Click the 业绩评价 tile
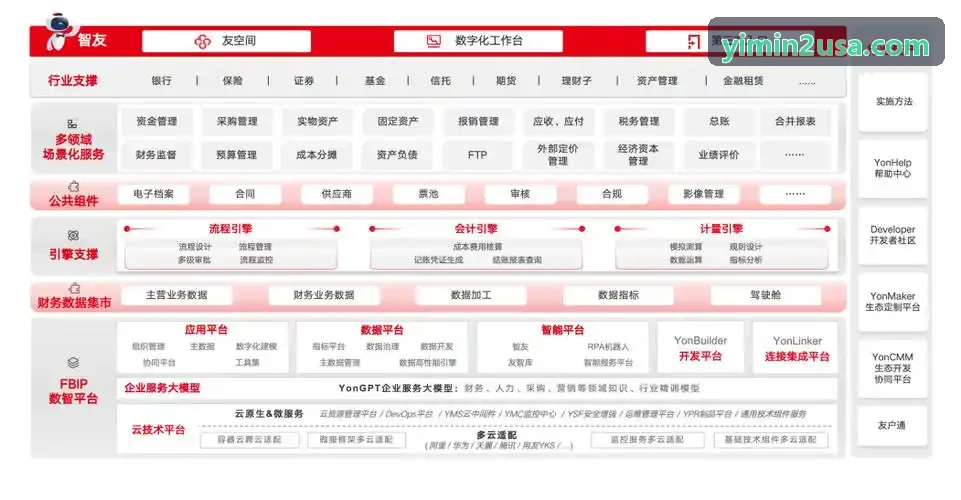Viewport: 961px width, 500px height. (x=718, y=155)
